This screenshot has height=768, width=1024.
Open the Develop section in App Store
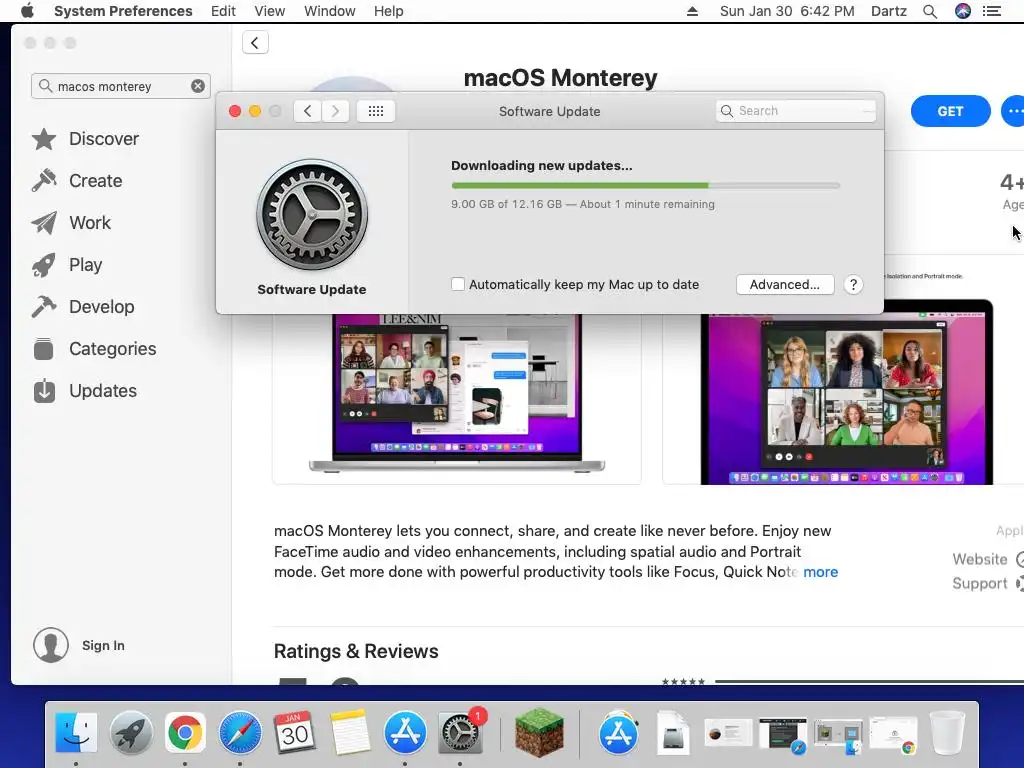point(83,306)
